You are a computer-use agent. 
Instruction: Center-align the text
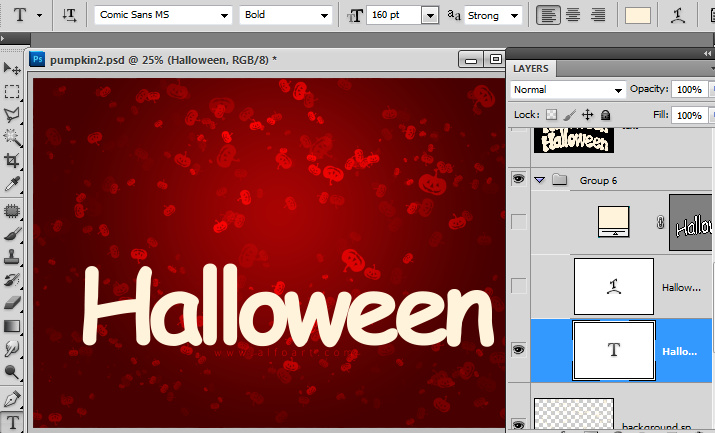573,15
